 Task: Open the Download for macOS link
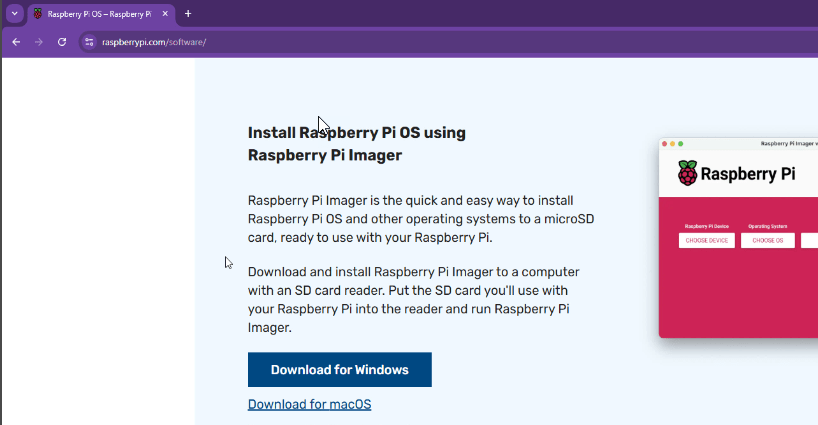[309, 404]
